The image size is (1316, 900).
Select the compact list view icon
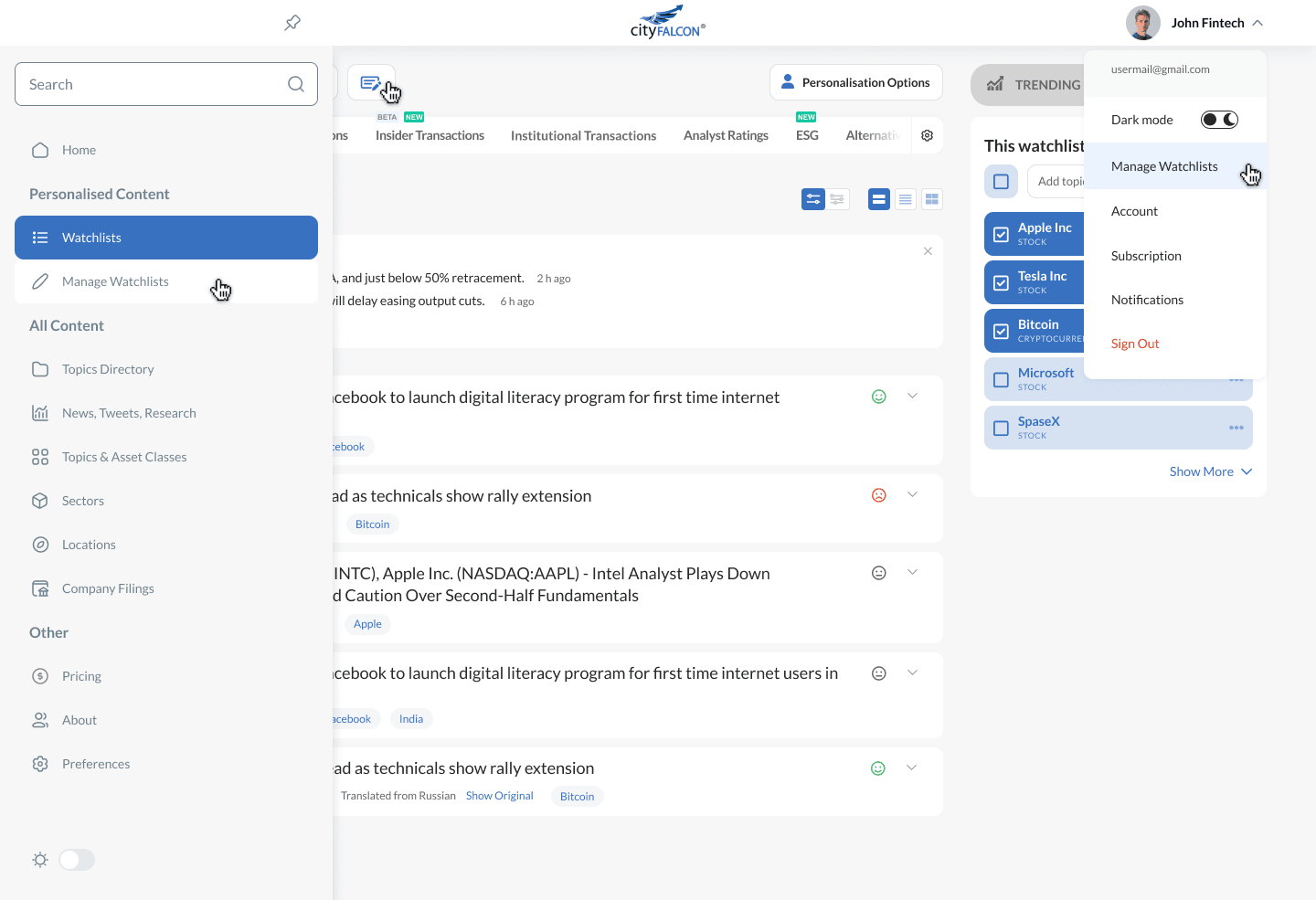click(x=906, y=199)
